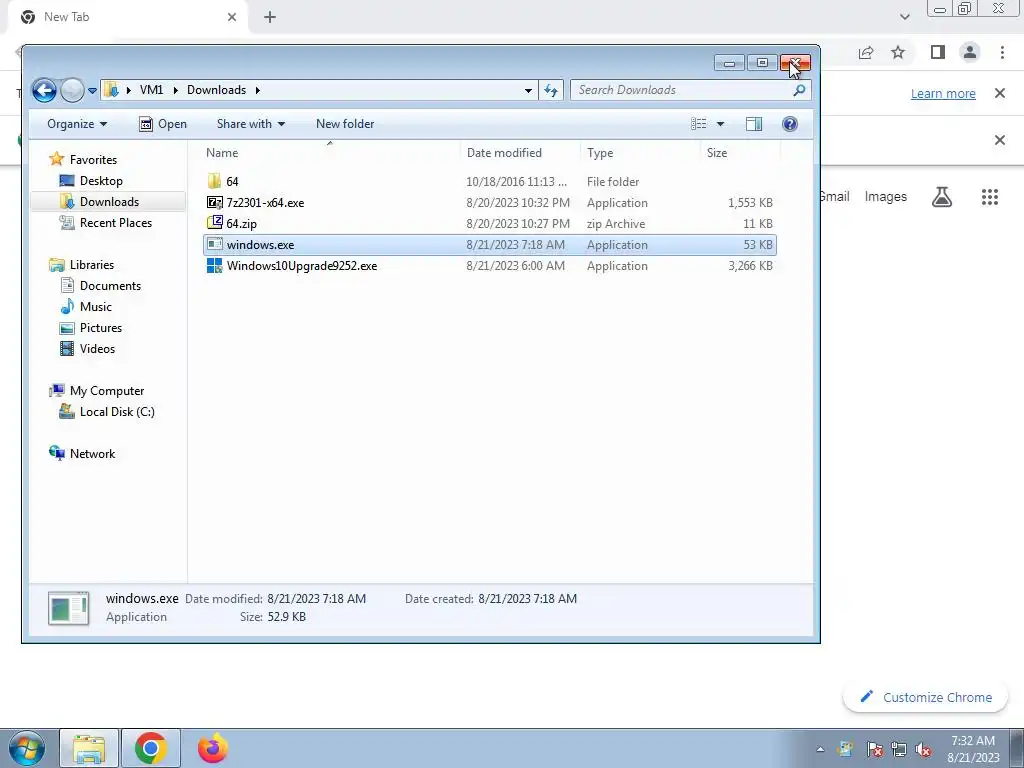
Task: Select VM1 in the address breadcrumb
Action: (x=152, y=90)
